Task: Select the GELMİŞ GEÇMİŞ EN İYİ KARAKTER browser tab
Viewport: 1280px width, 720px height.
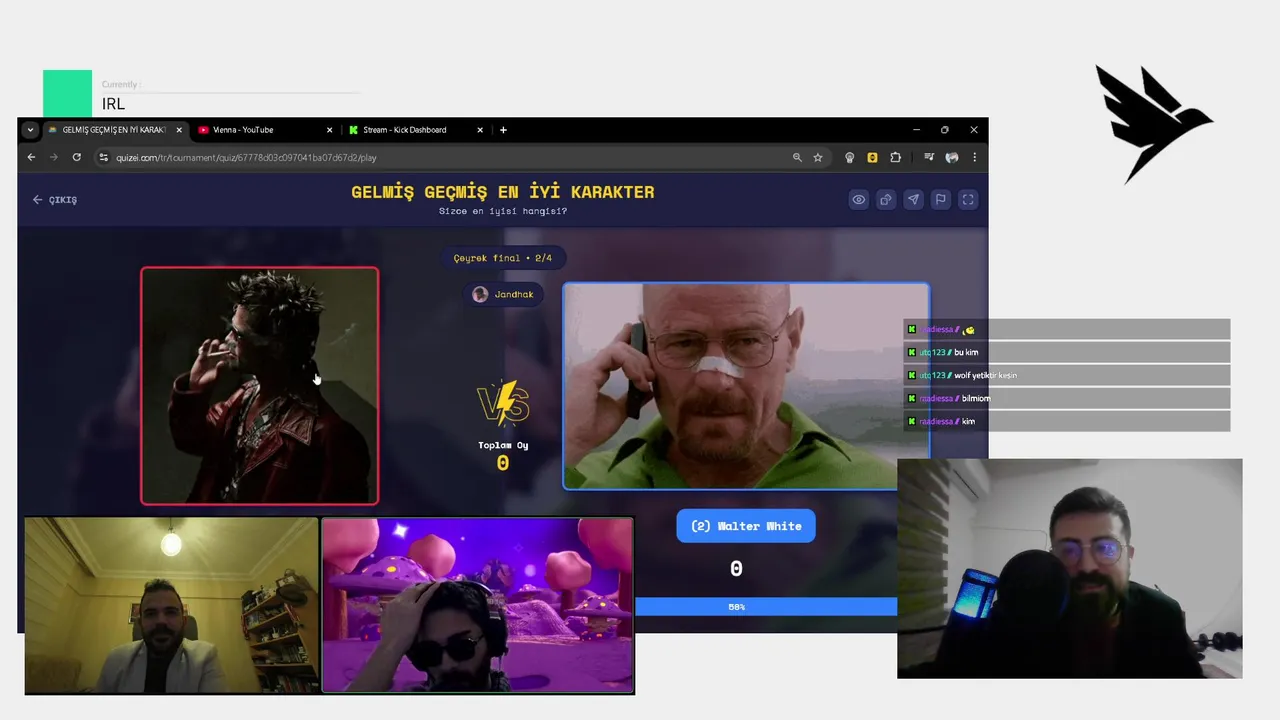Action: point(114,130)
